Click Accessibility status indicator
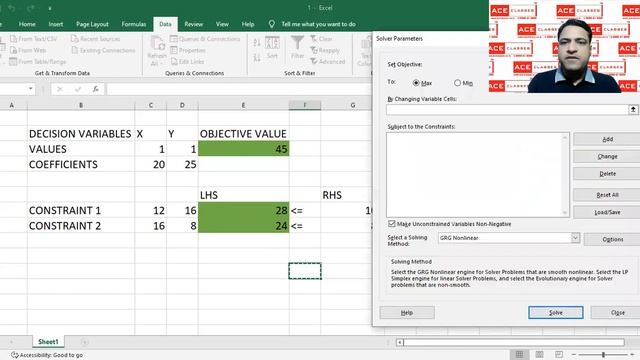This screenshot has height=360, width=640. (x=47, y=355)
